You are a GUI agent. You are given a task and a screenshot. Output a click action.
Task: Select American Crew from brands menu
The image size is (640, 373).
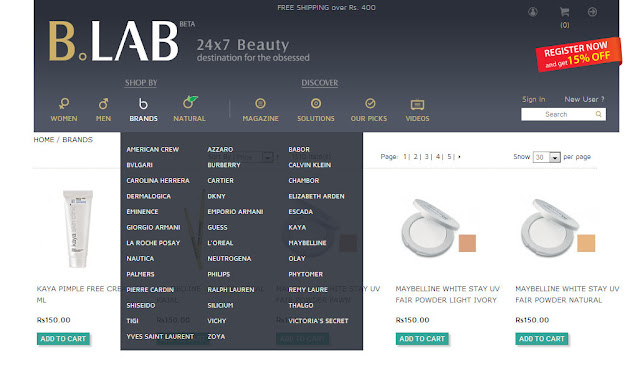[x=153, y=149]
